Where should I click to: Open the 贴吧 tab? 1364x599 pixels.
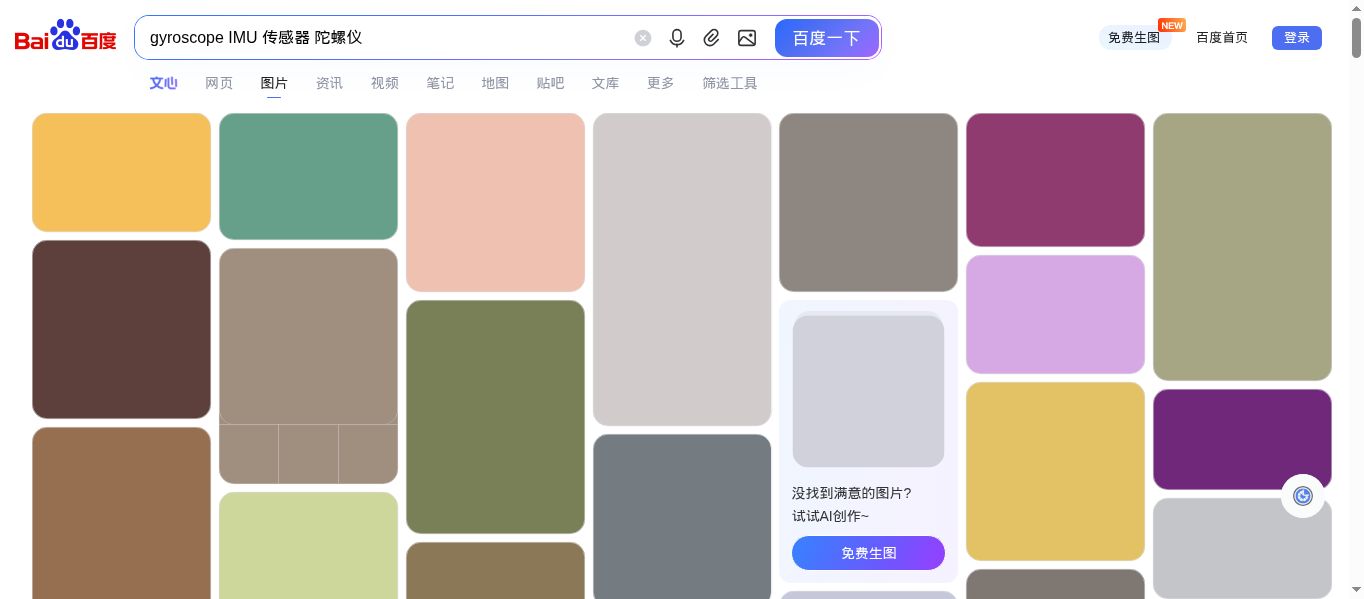[550, 83]
